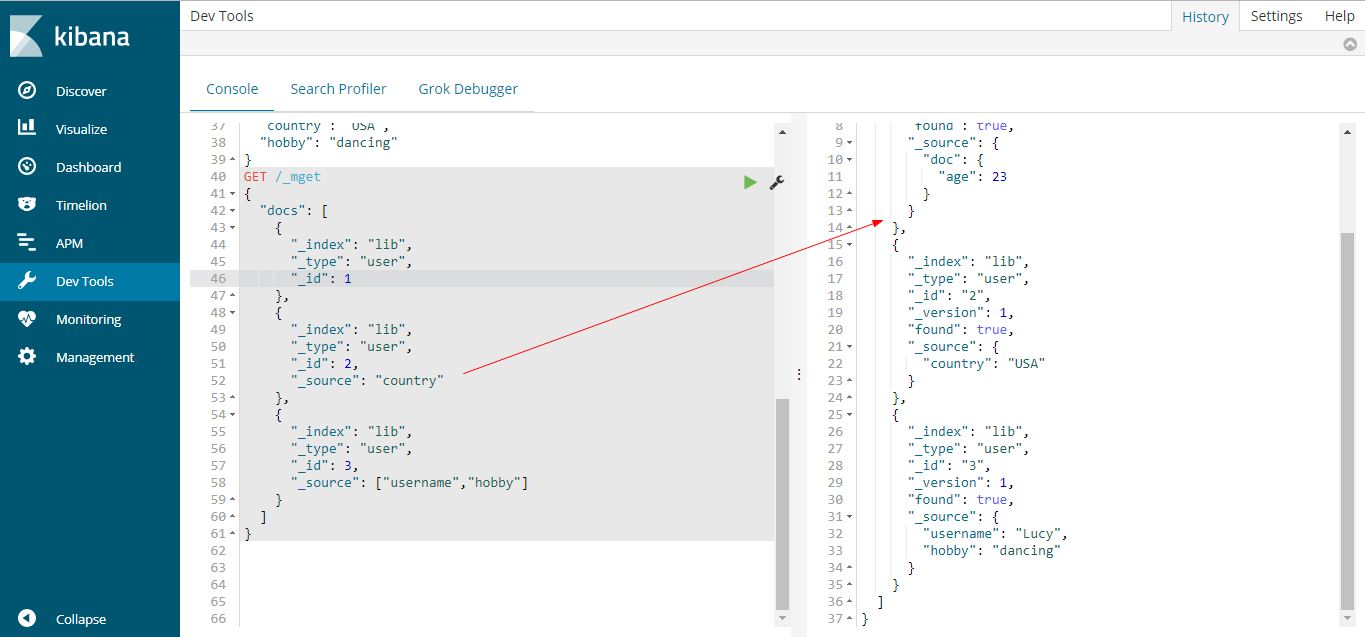Viewport: 1365px width, 637px height.
Task: Click the editor panel divider handle
Action: 798,374
